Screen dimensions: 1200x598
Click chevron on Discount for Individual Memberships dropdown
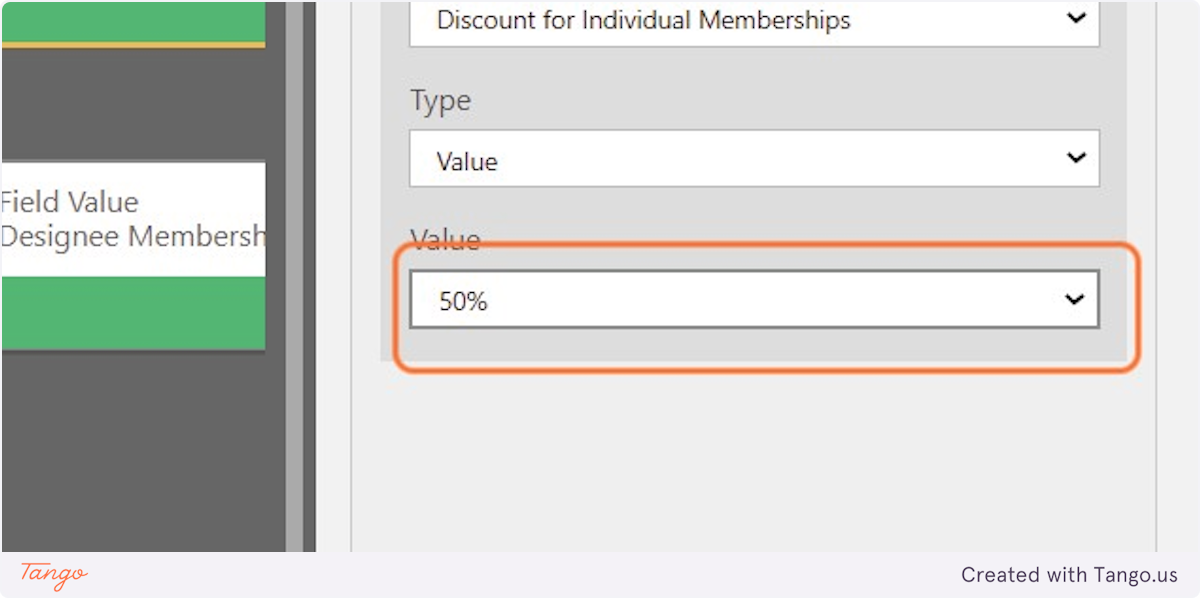coord(1076,18)
